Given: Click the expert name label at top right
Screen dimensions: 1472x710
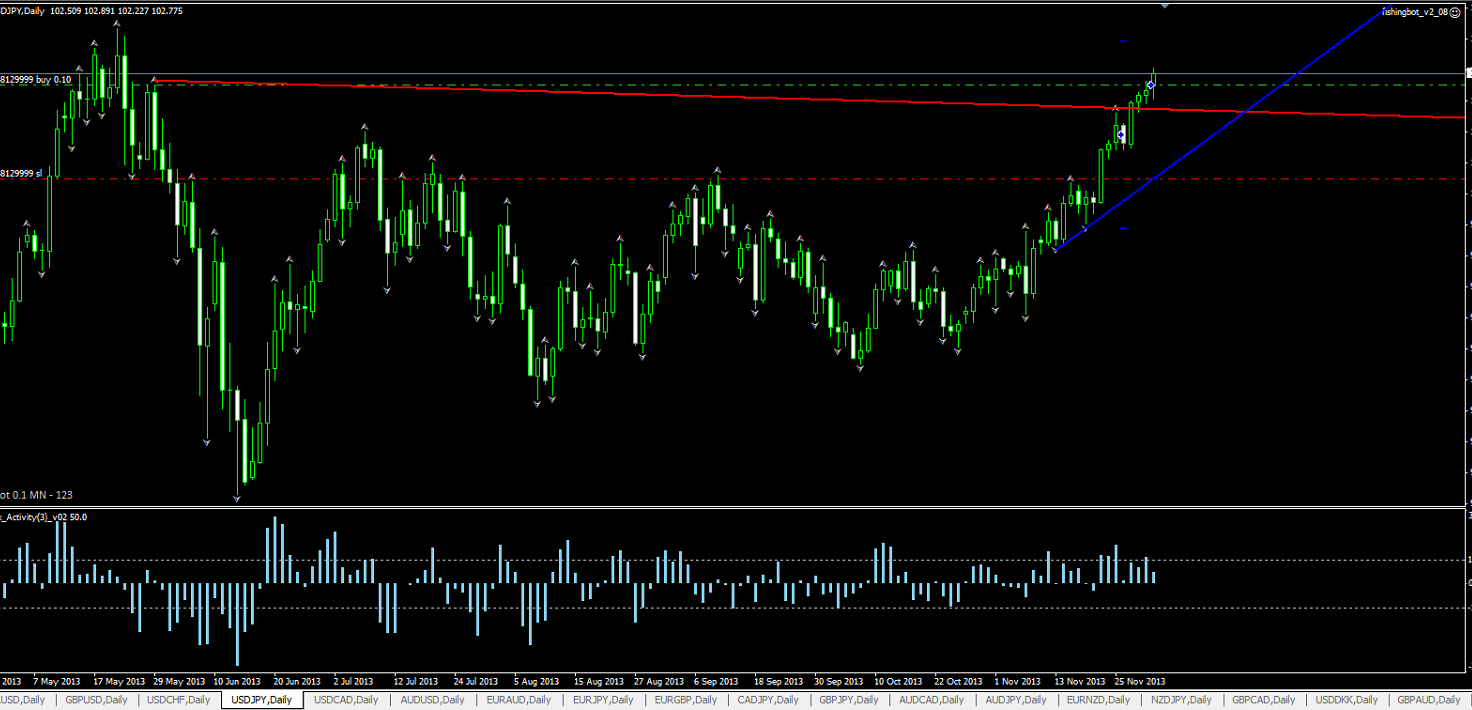Looking at the screenshot, I should (1416, 12).
